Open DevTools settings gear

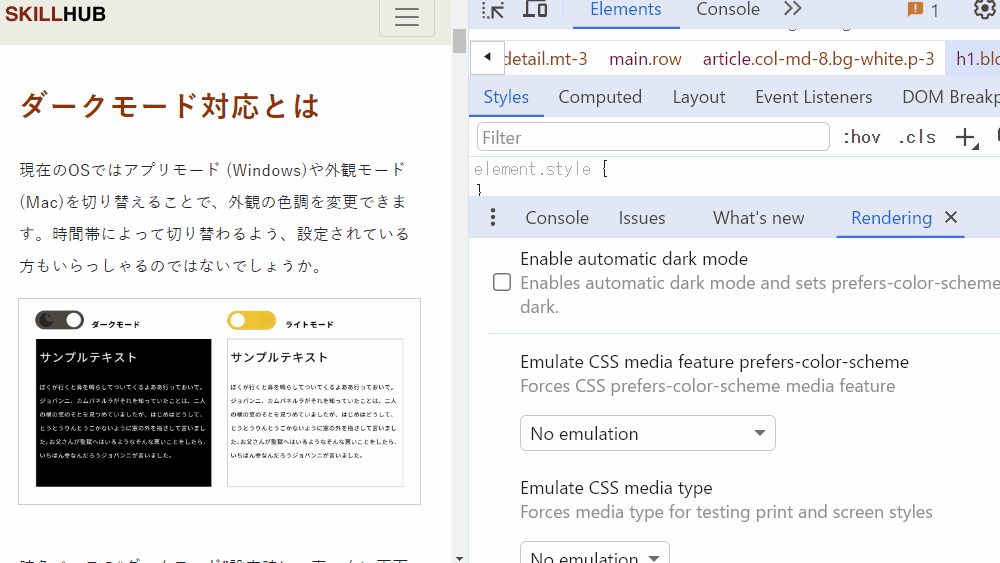coord(985,9)
